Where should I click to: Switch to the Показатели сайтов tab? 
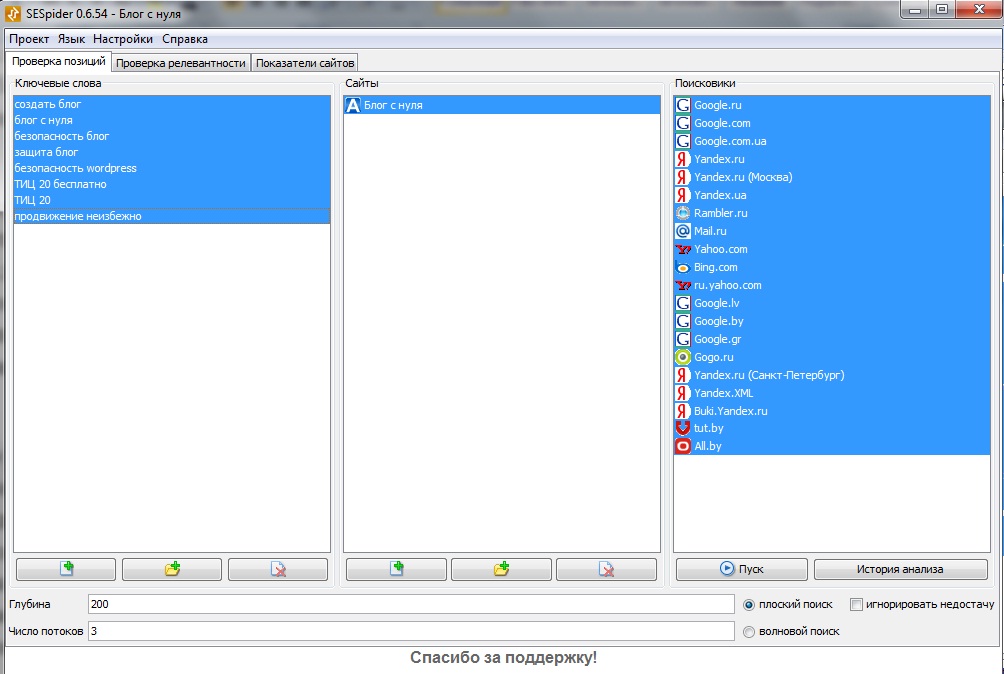point(304,63)
